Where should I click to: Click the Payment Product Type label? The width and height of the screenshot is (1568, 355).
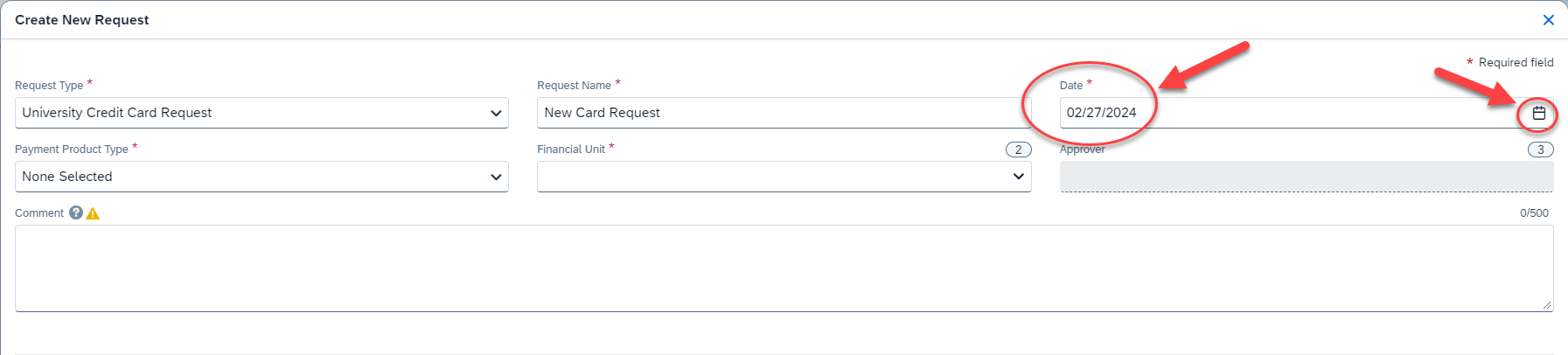coord(72,150)
